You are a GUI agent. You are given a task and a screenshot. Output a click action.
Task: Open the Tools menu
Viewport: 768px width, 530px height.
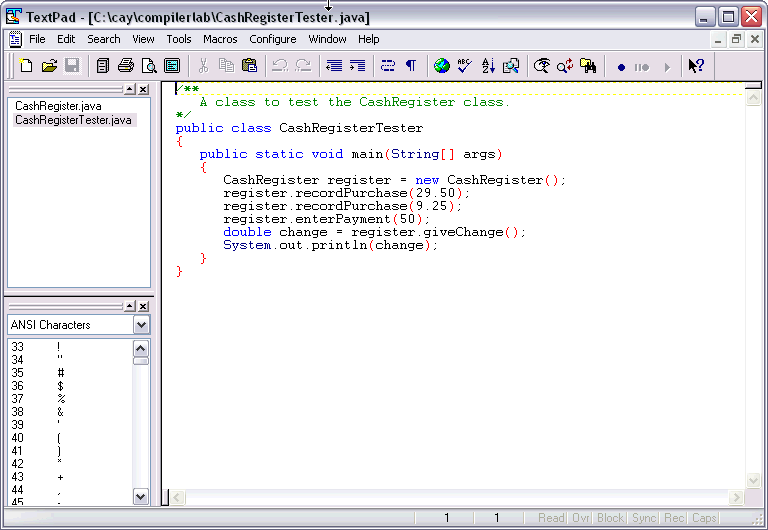(x=179, y=39)
